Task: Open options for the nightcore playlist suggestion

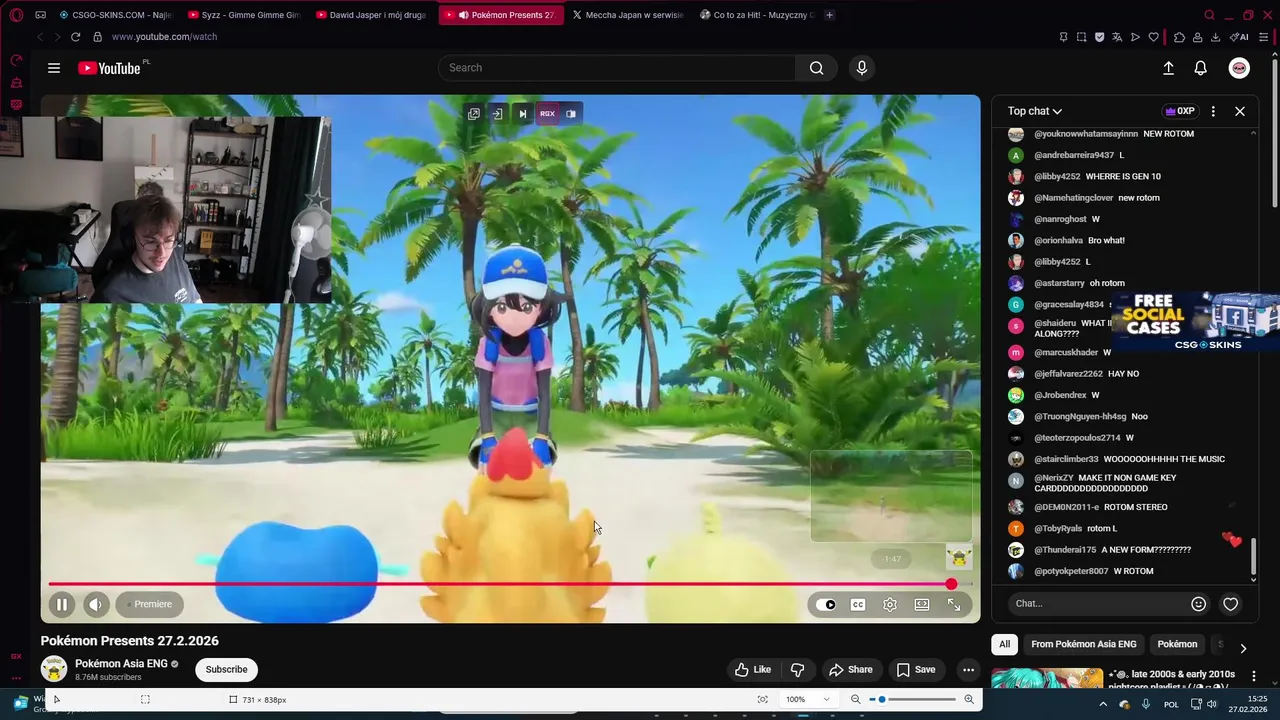Action: pos(1254,677)
